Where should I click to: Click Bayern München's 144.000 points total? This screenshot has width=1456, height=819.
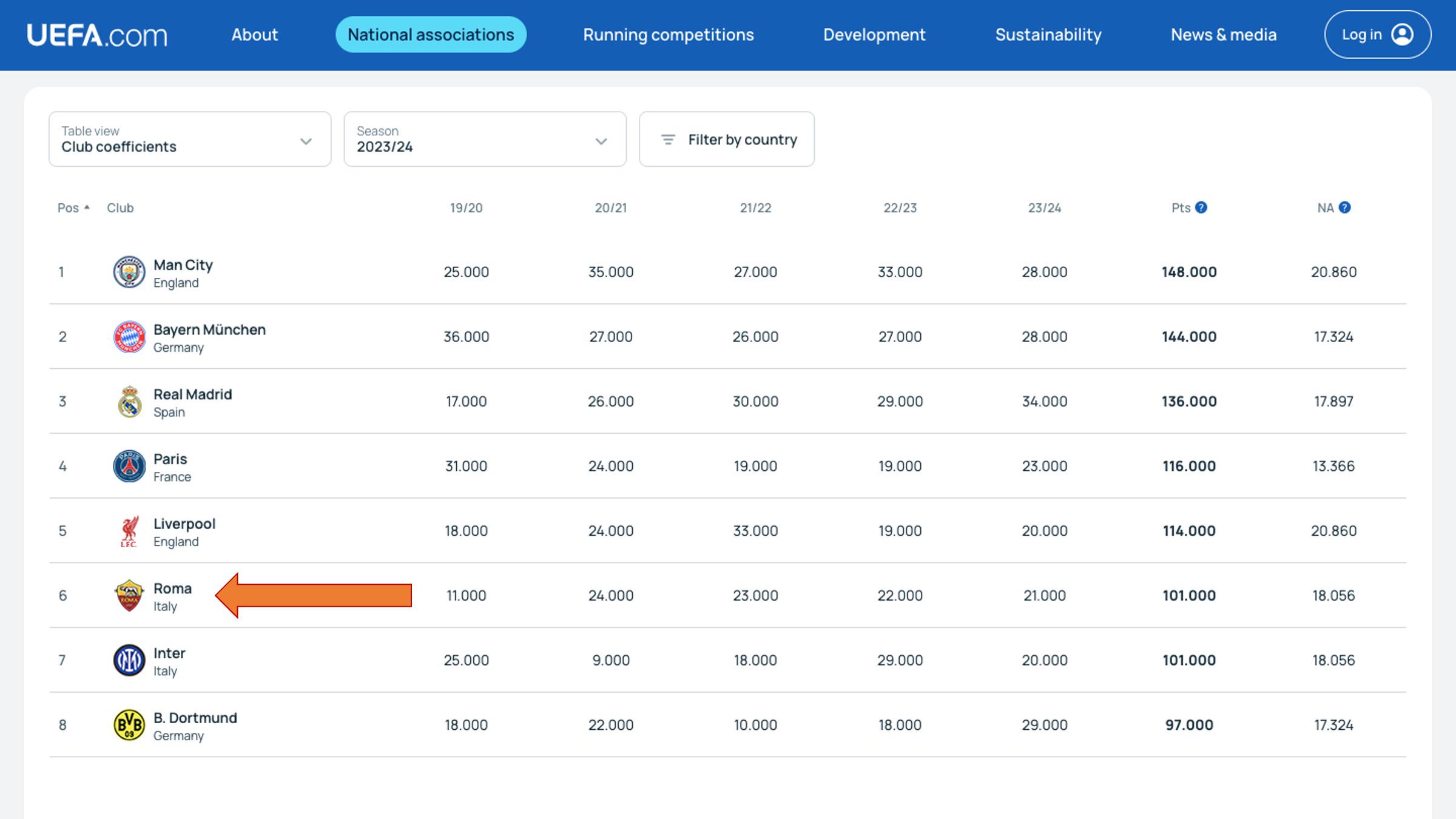pos(1189,337)
